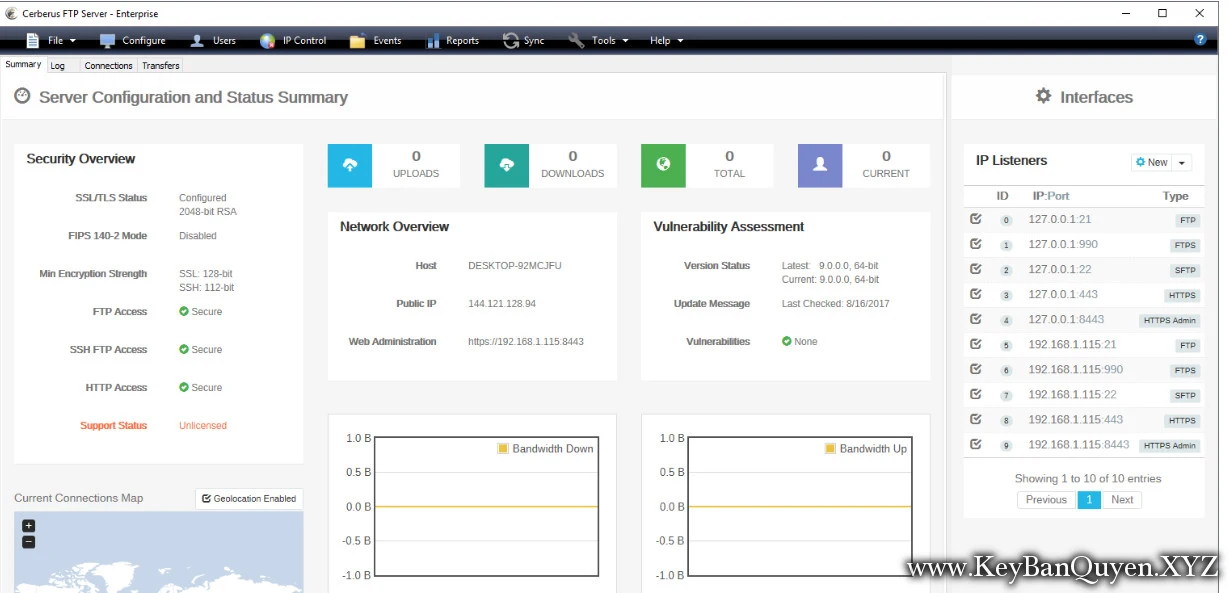Zoom in on the connections map

pos(28,526)
